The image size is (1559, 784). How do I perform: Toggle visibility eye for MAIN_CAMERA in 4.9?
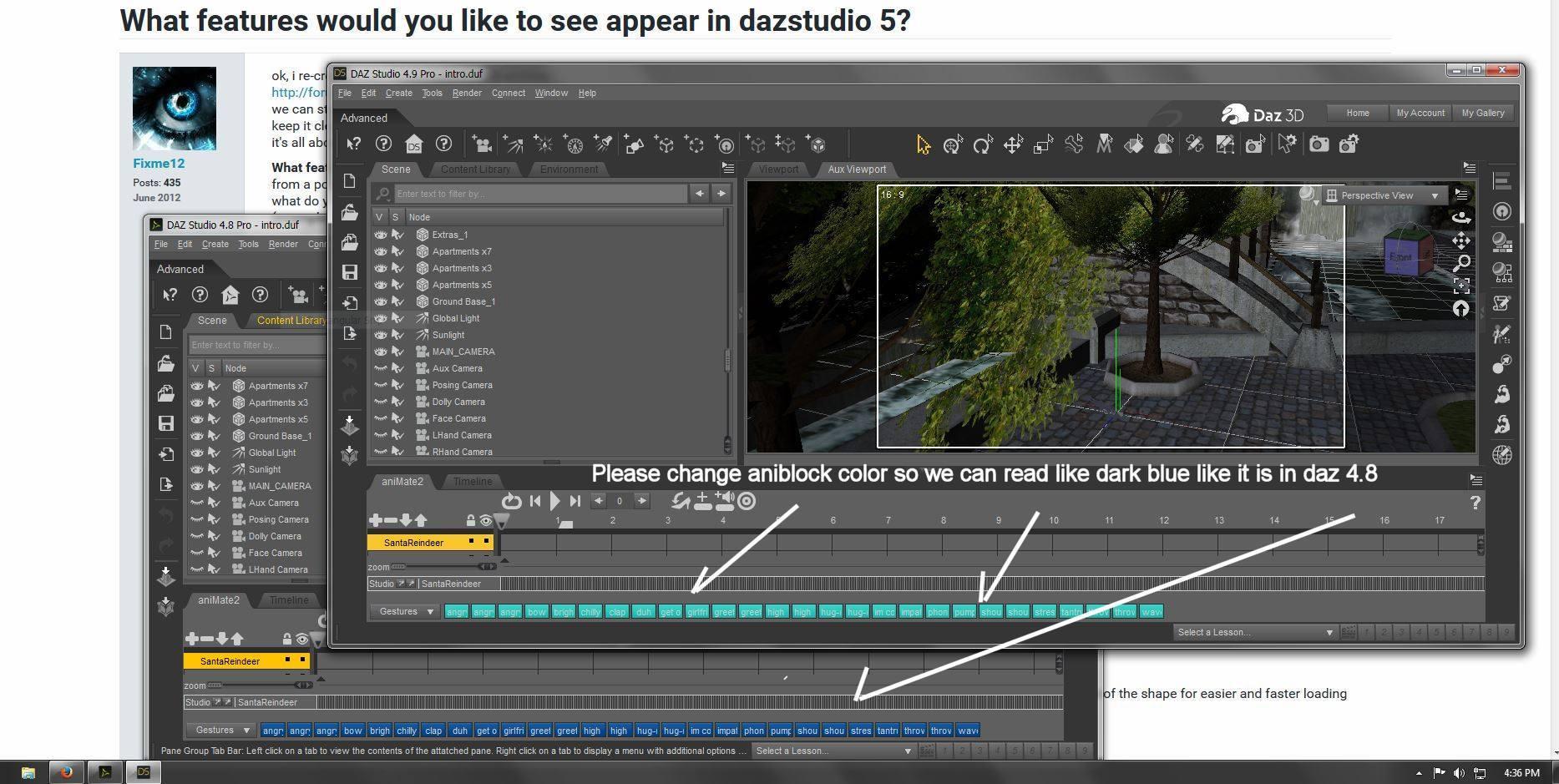(380, 352)
